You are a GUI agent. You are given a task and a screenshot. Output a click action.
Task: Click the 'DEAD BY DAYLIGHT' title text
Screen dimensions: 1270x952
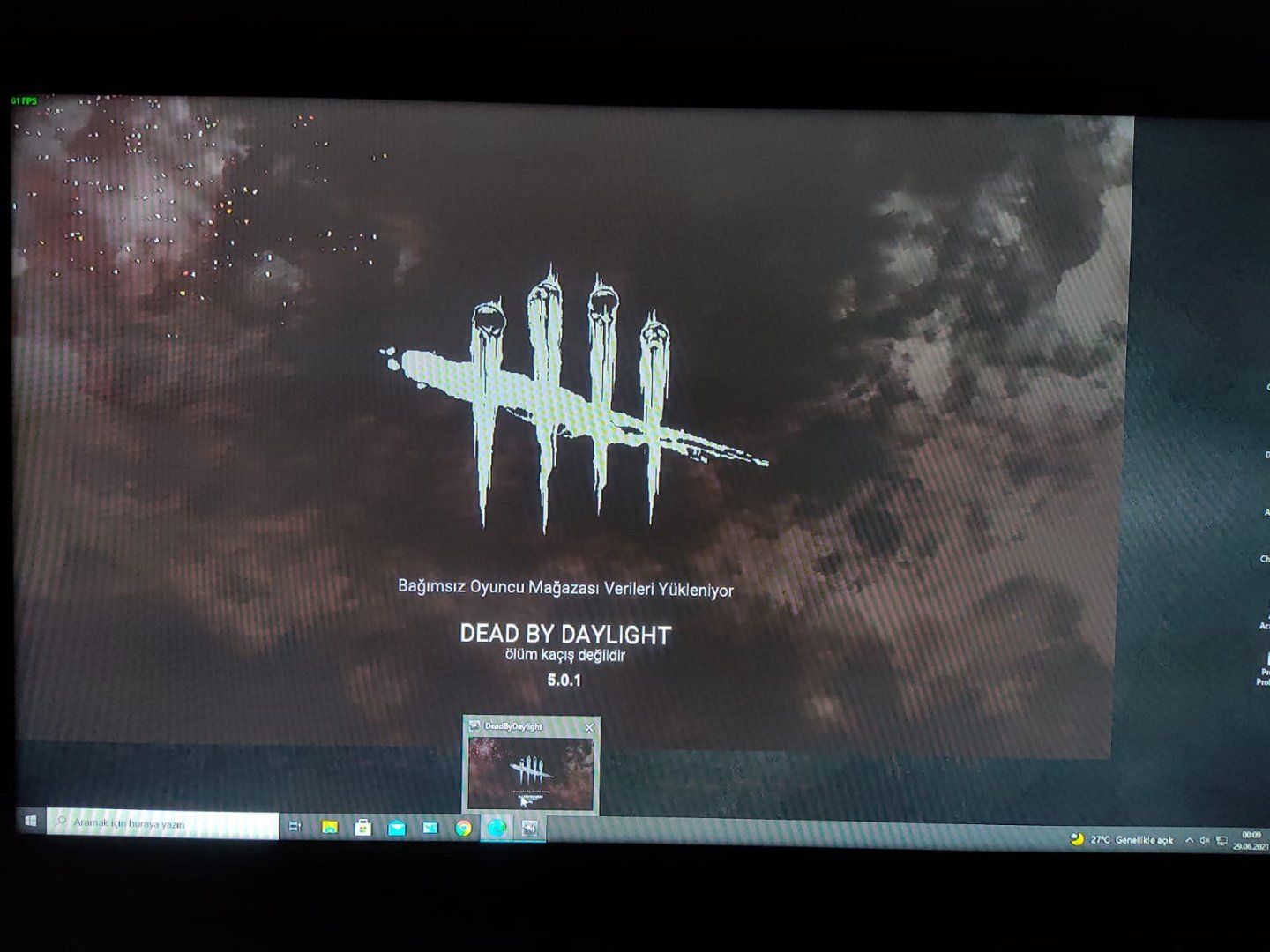tap(565, 634)
